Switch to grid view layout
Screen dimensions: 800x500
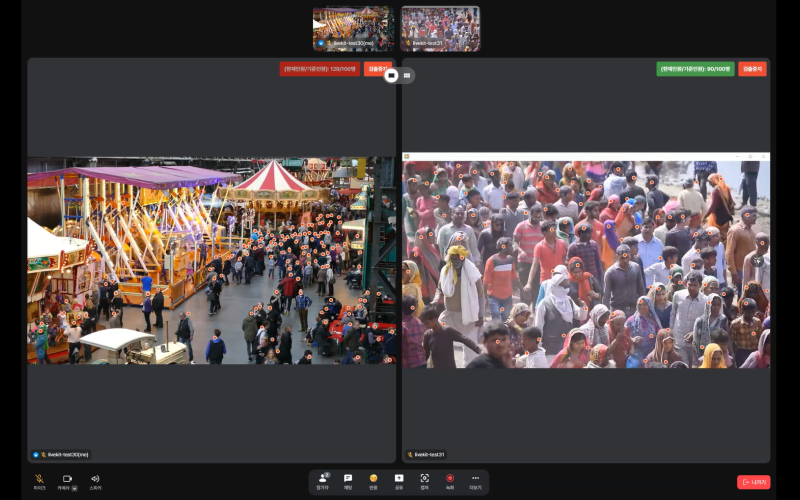click(407, 75)
